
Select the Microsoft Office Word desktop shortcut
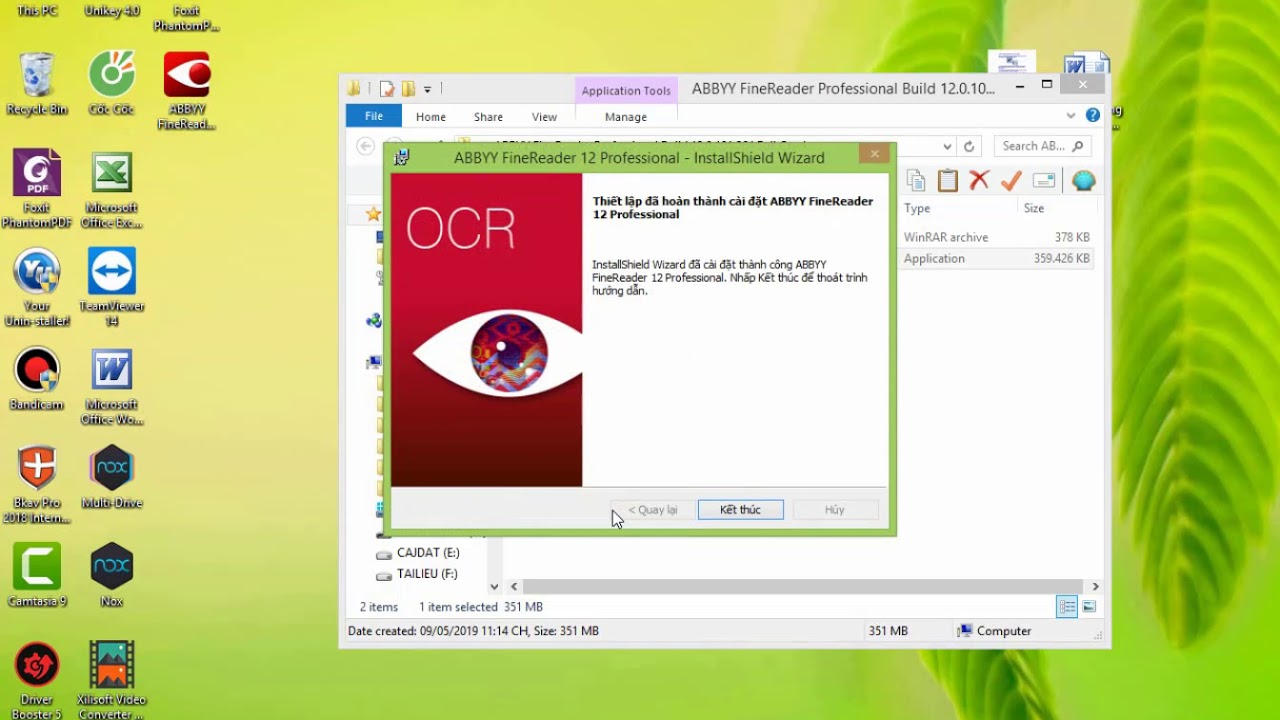point(112,386)
